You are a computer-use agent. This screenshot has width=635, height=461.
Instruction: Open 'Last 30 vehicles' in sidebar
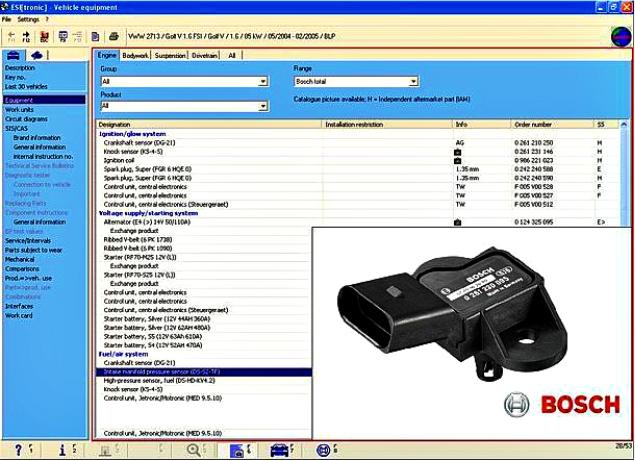pos(26,87)
